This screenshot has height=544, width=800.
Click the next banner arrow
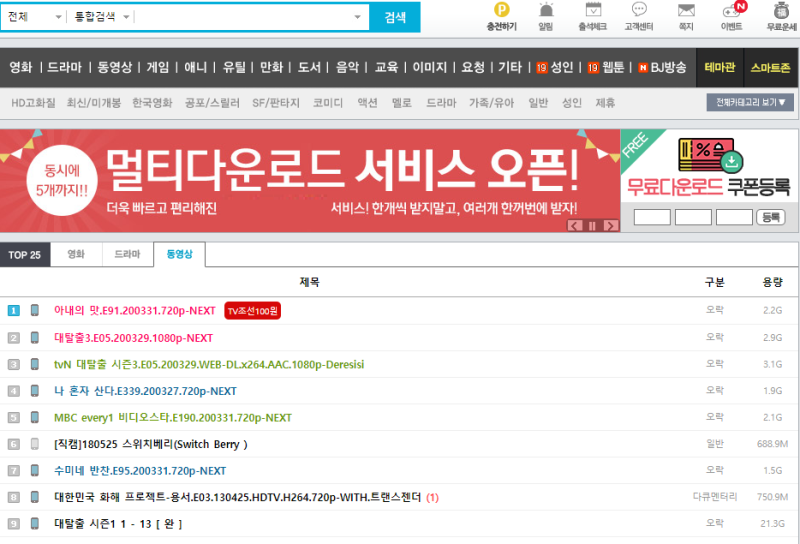[610, 226]
